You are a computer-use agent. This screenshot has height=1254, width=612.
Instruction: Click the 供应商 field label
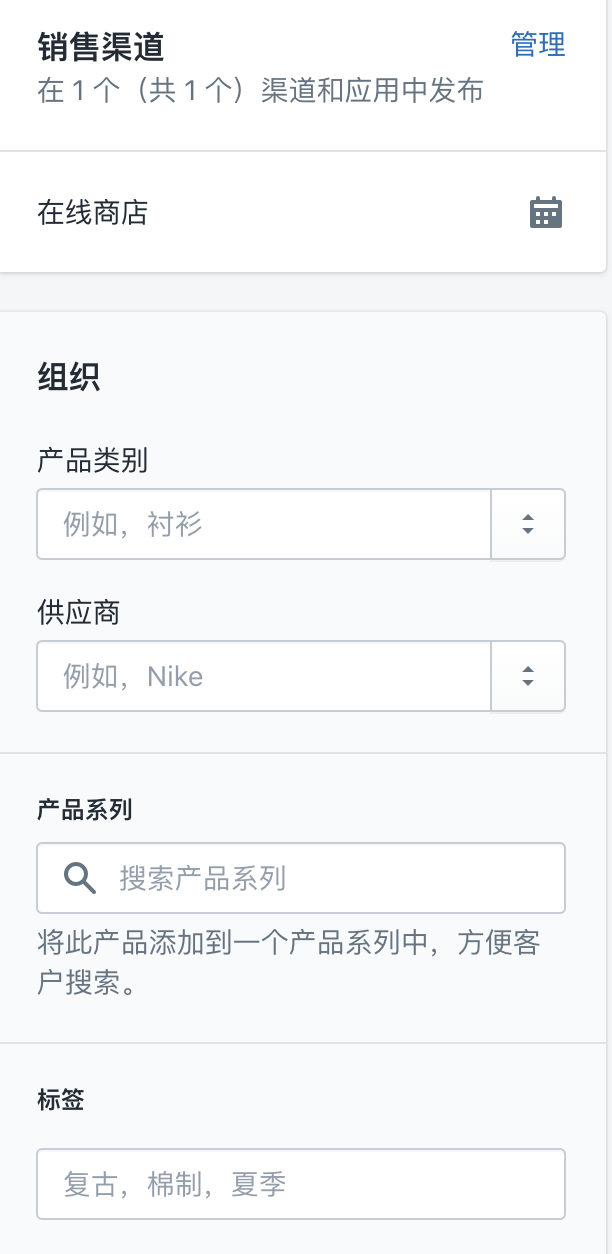(79, 612)
